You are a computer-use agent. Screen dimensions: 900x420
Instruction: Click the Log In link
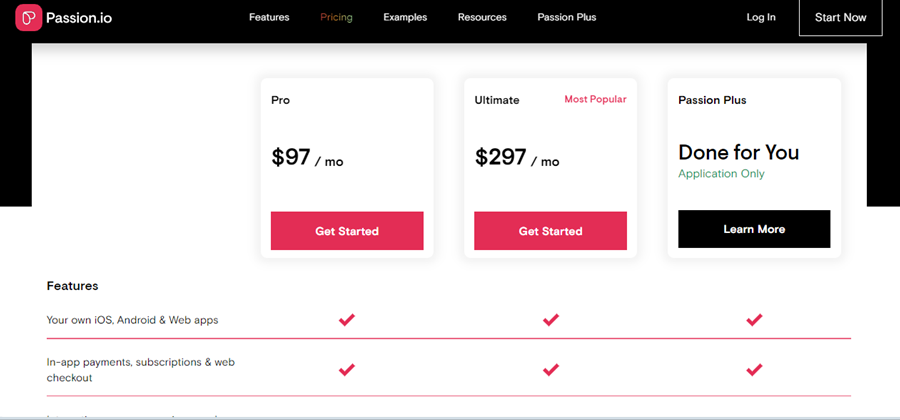click(x=761, y=17)
